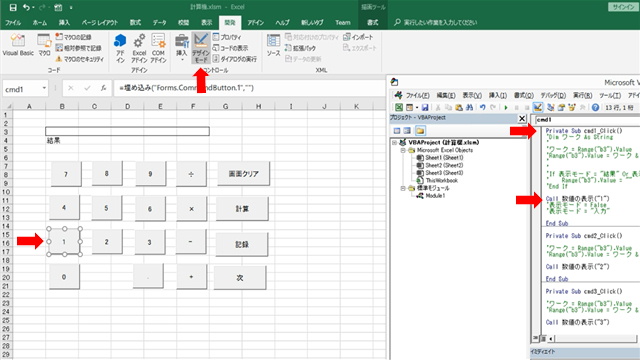
Task: Open the 書式 (Format) drawing tools tab
Action: click(372, 22)
